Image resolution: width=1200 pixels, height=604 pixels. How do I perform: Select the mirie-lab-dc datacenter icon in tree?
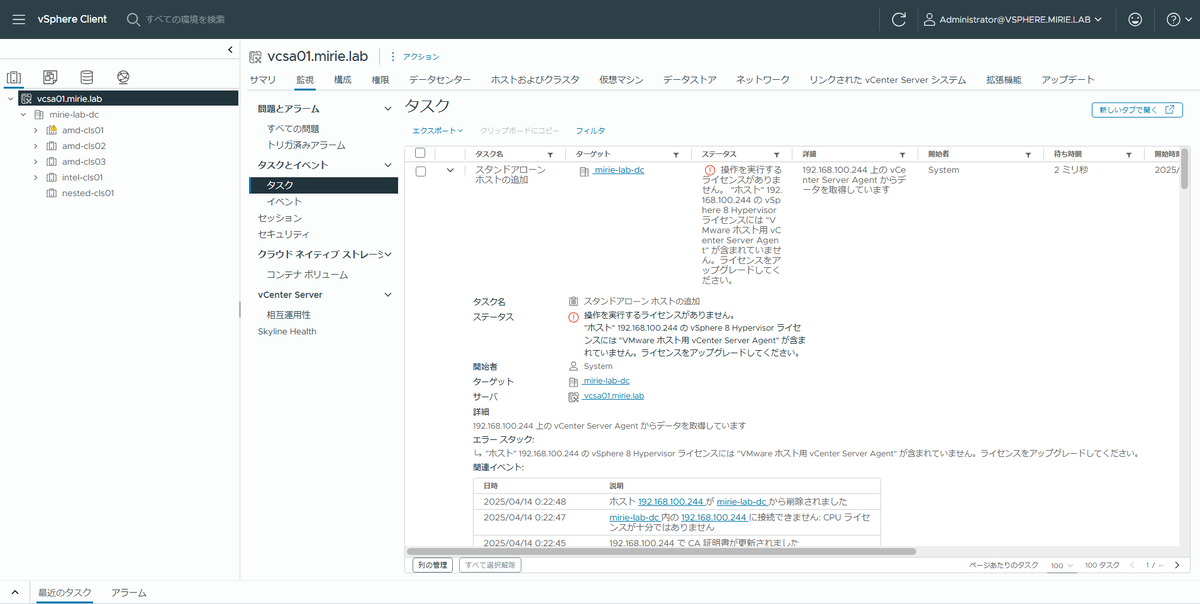point(39,114)
